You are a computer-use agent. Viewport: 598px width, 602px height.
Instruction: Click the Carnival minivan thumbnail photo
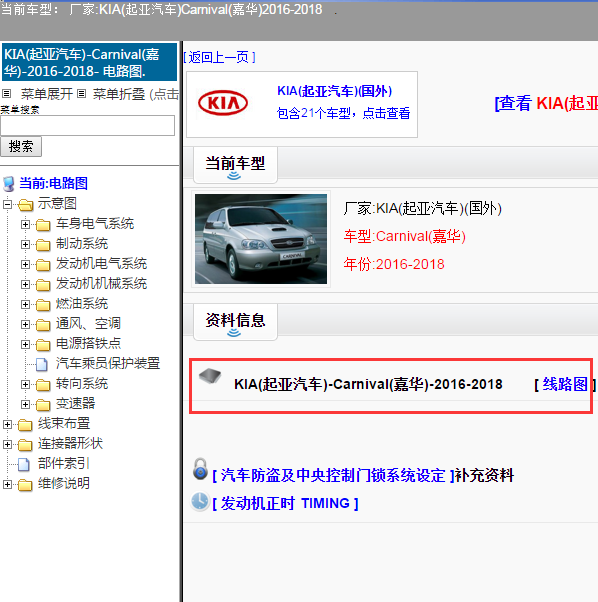click(x=261, y=239)
